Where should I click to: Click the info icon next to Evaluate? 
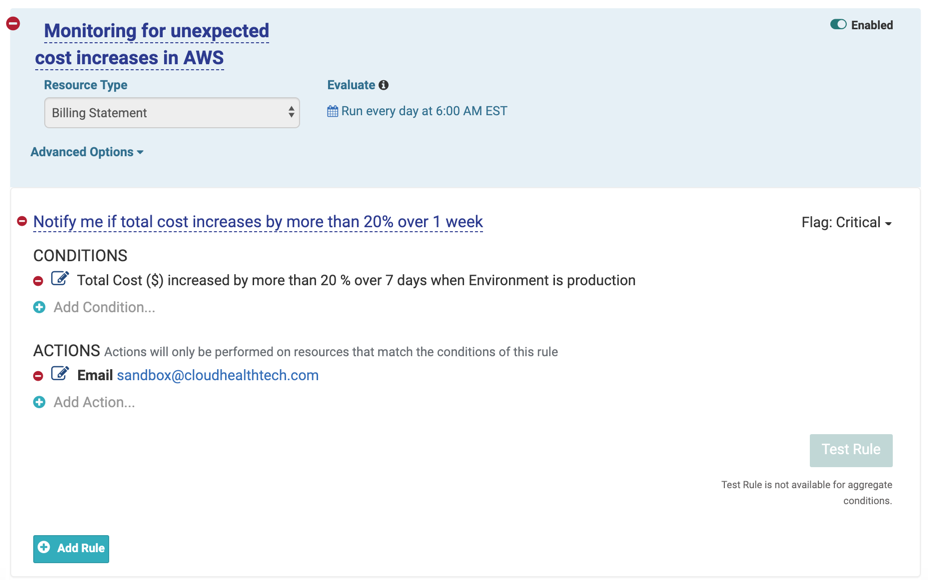pyautogui.click(x=384, y=86)
